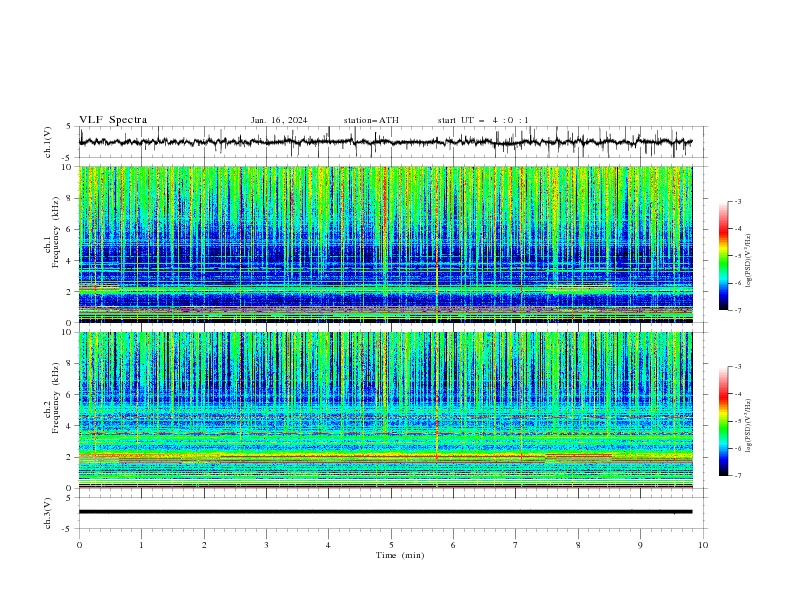This screenshot has height=612, width=792.
Task: Select the date 'Jan. 16, 2024'
Action: [x=279, y=120]
